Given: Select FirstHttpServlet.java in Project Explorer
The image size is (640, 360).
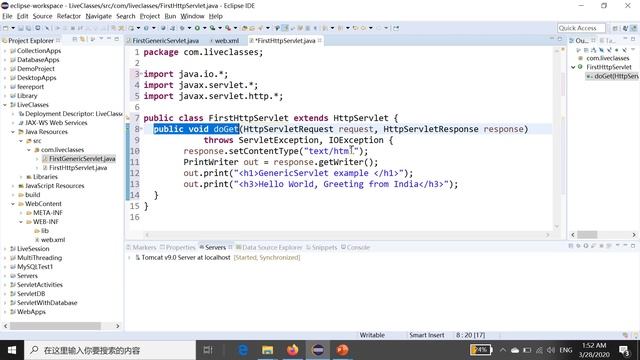Looking at the screenshot, I should pos(78,168).
